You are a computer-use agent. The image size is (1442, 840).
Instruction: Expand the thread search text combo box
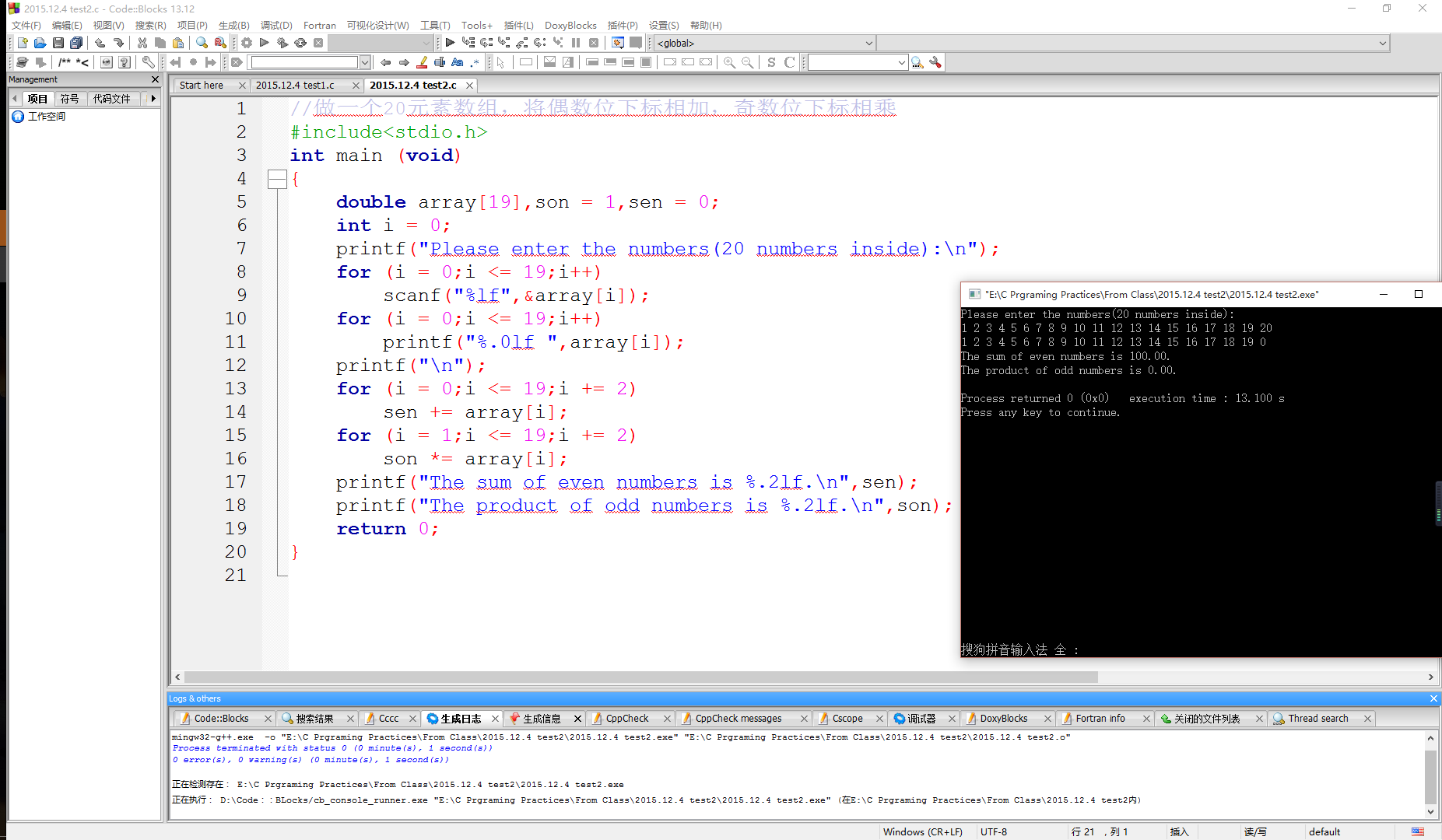point(901,62)
